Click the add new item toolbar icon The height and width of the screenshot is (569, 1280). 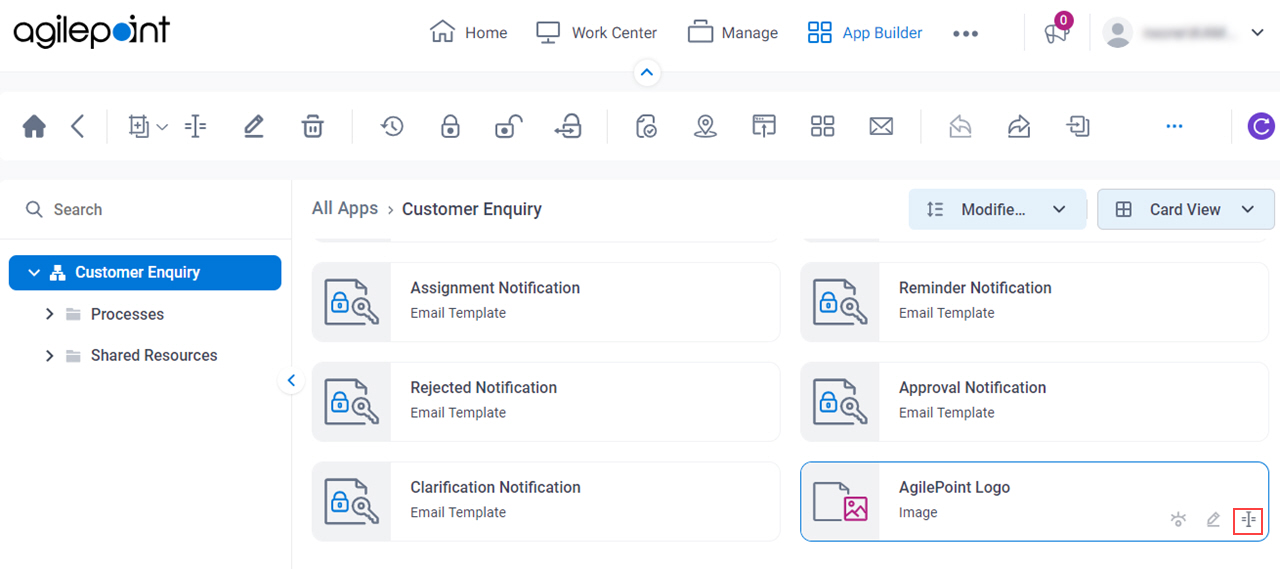138,126
